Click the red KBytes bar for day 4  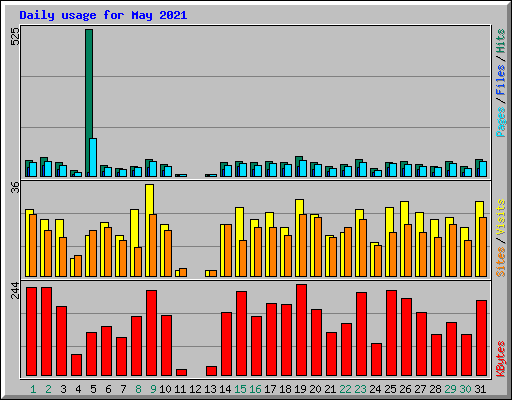(x=76, y=365)
